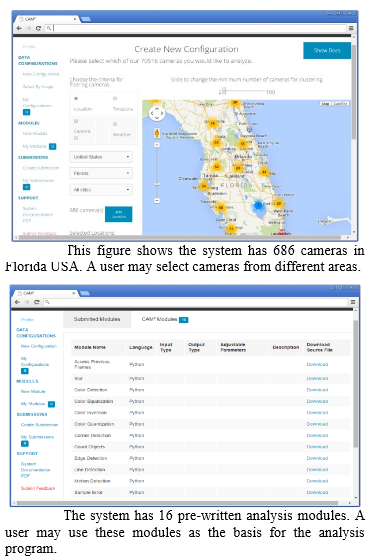Download the Color Detection module source

pos(317,390)
